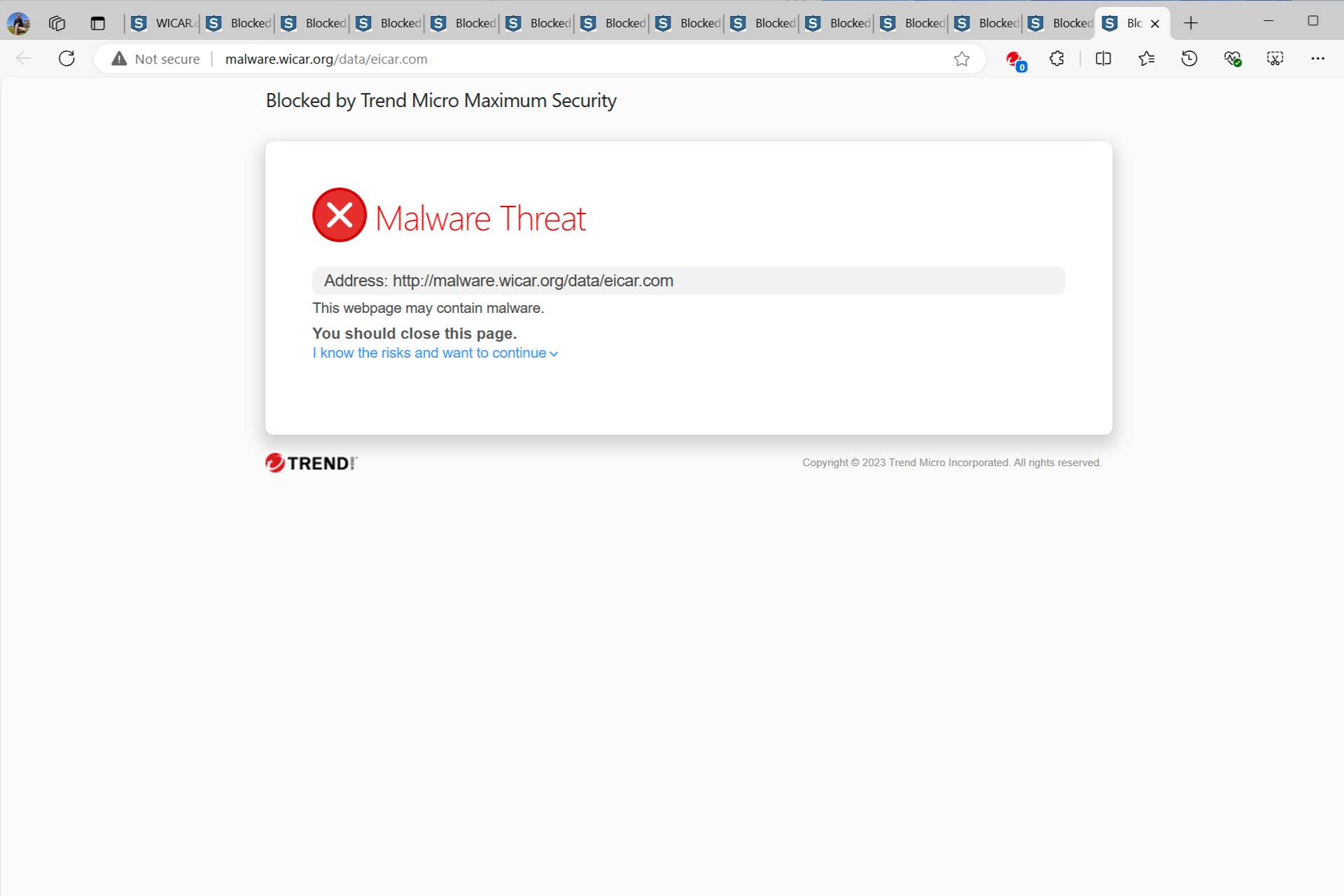Click the Trend Micro logo in the footer
Viewport: 1344px width, 896px height.
coord(311,463)
